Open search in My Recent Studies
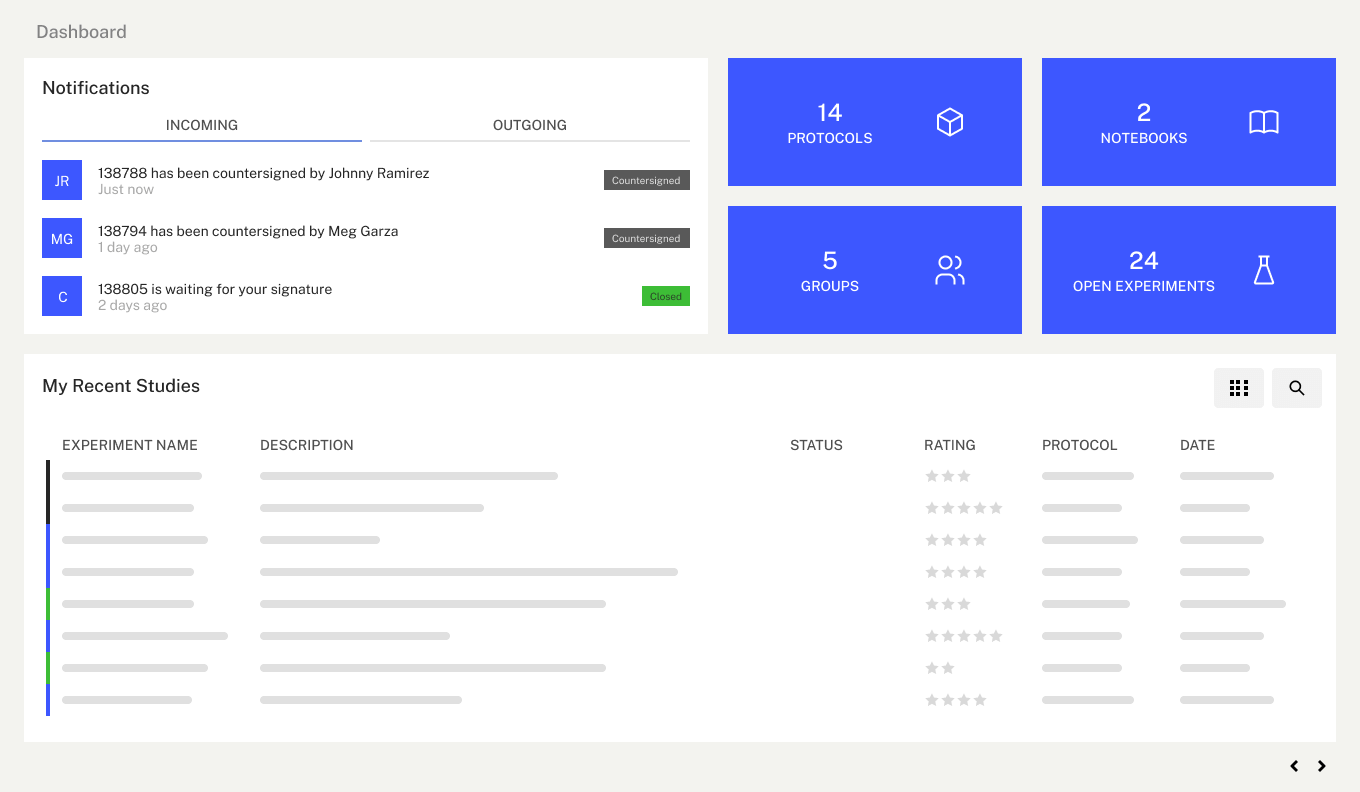This screenshot has height=792, width=1360. click(1297, 388)
